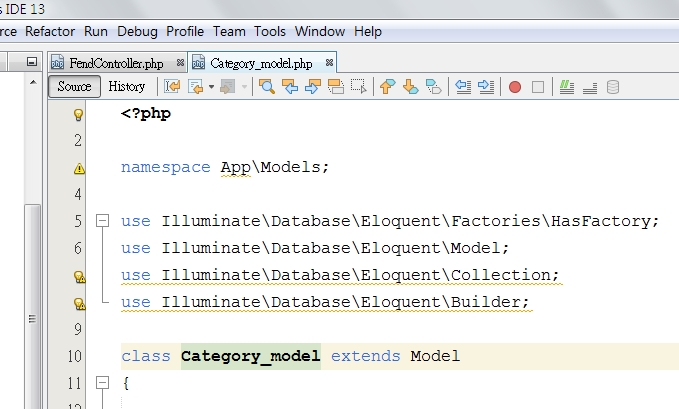The width and height of the screenshot is (679, 409).
Task: Open the Forward history dropdown arrow
Action: point(244,87)
